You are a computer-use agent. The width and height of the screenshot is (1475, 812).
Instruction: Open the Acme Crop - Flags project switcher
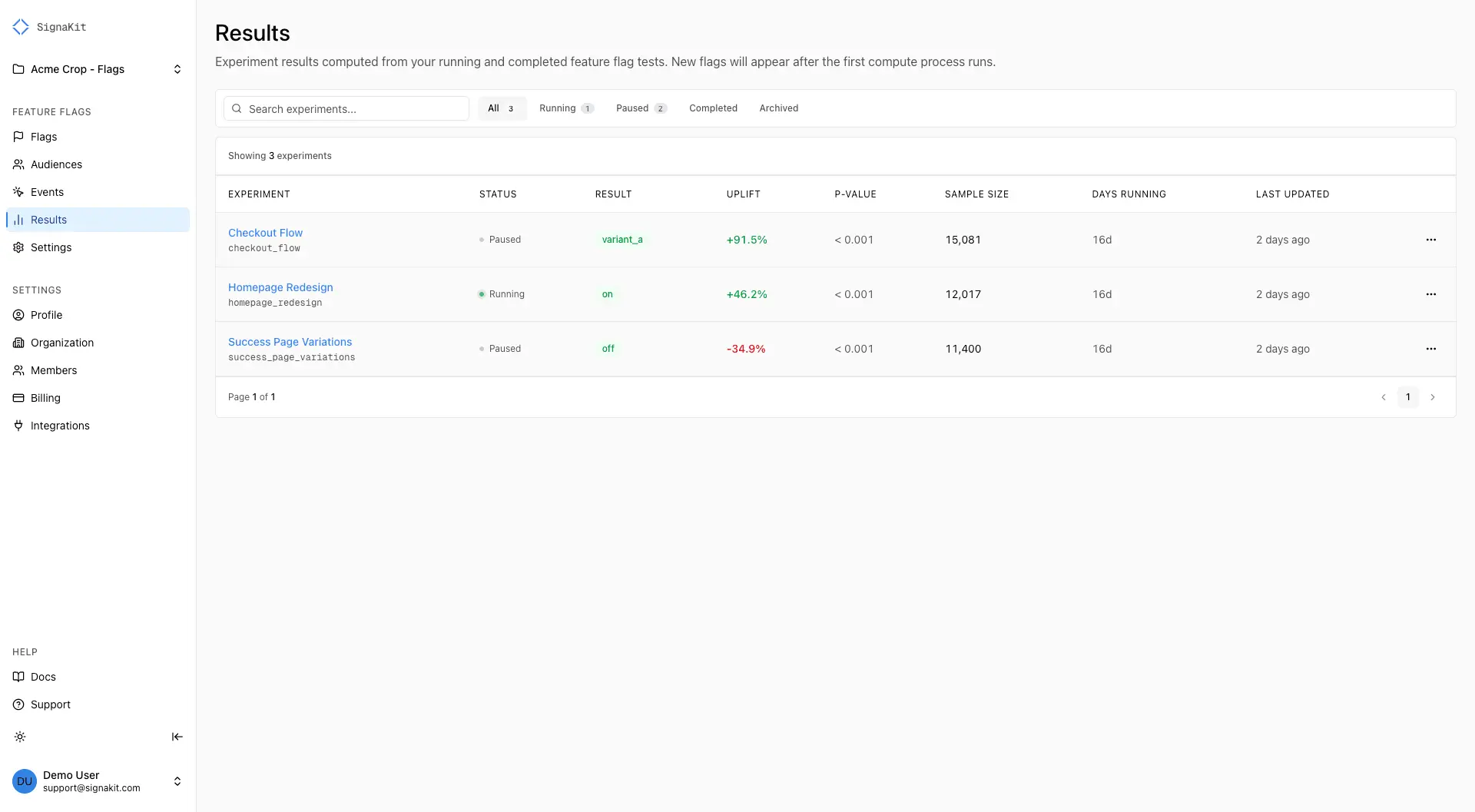pos(98,69)
